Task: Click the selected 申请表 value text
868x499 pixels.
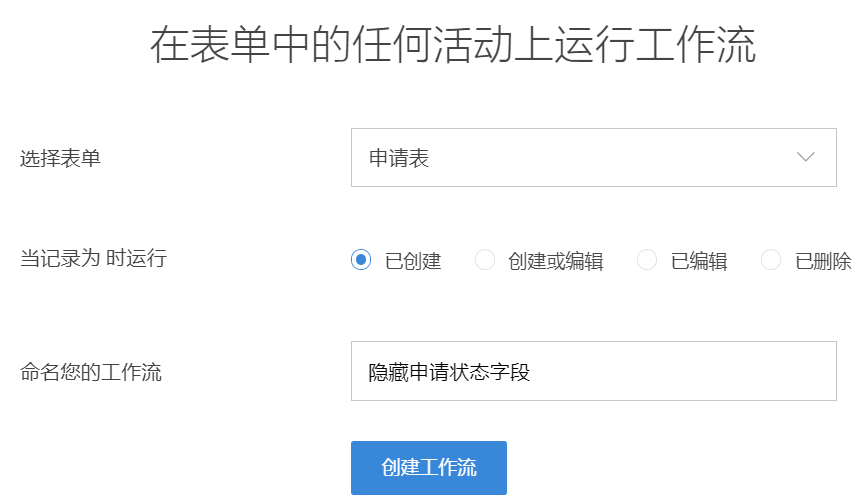Action: coord(399,158)
